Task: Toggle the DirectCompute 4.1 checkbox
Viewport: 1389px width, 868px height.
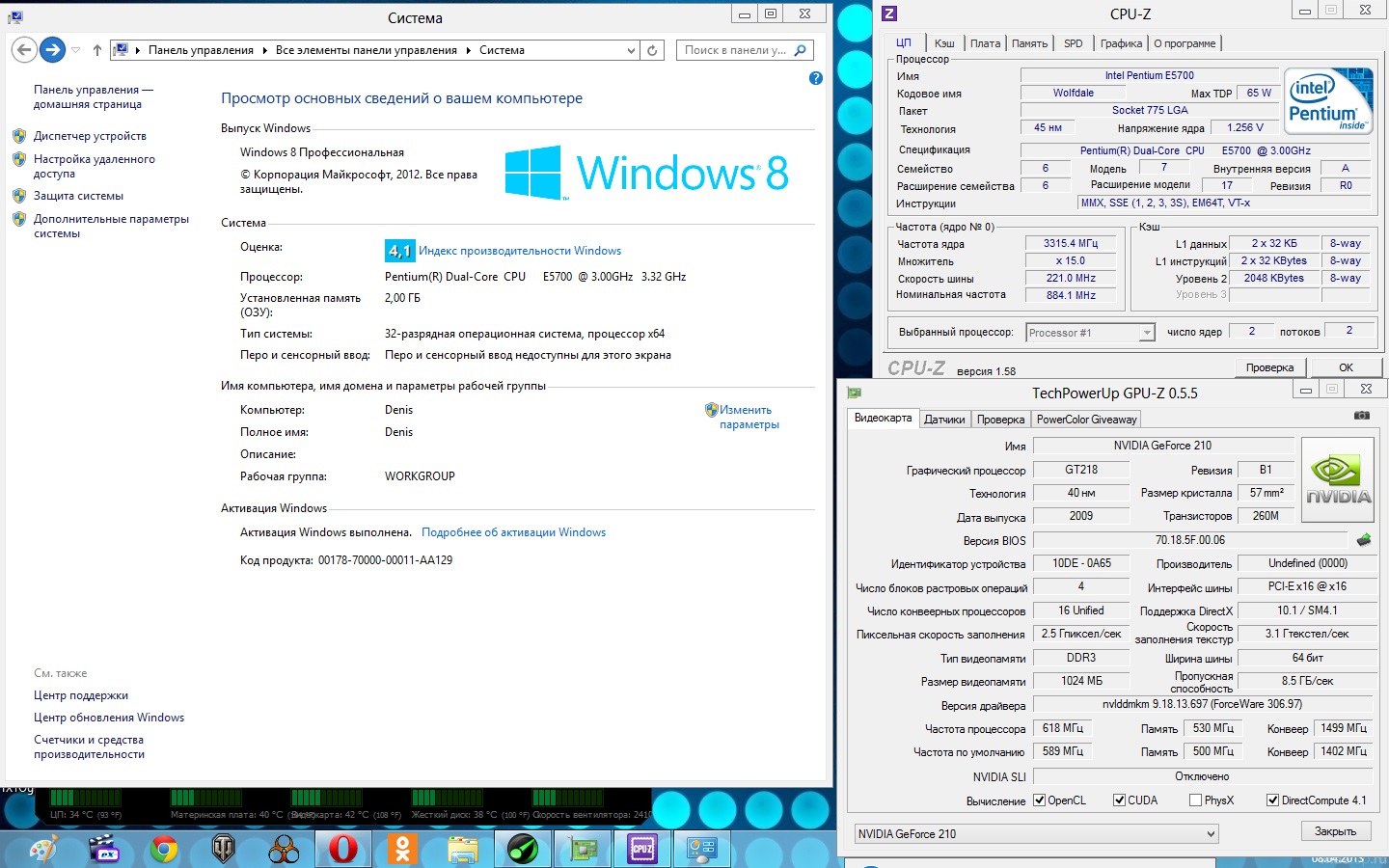Action: [1273, 800]
